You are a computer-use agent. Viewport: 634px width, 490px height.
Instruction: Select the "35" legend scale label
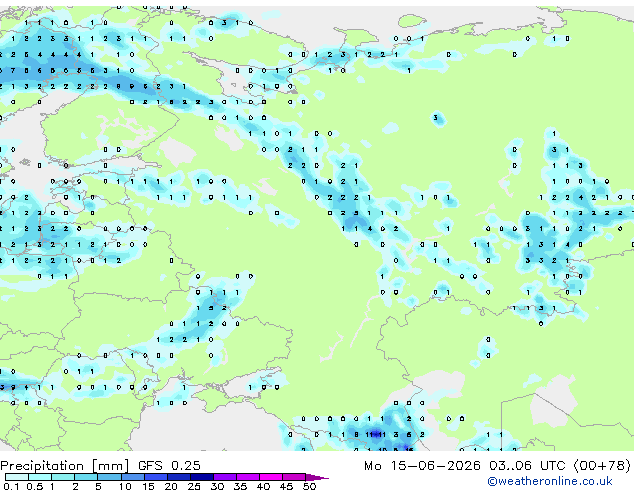pyautogui.click(x=240, y=486)
